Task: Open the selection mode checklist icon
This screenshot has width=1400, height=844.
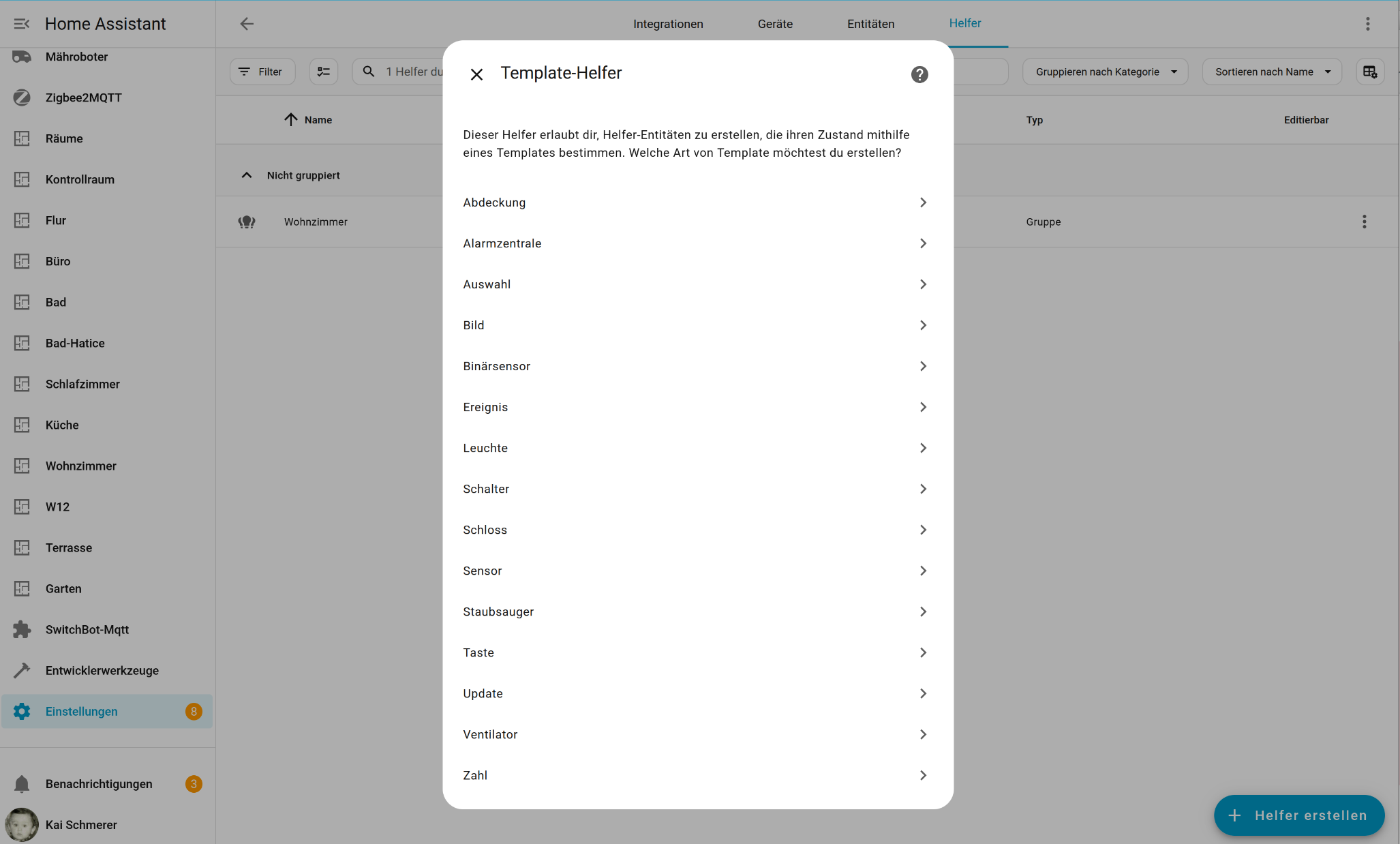Action: pos(324,72)
